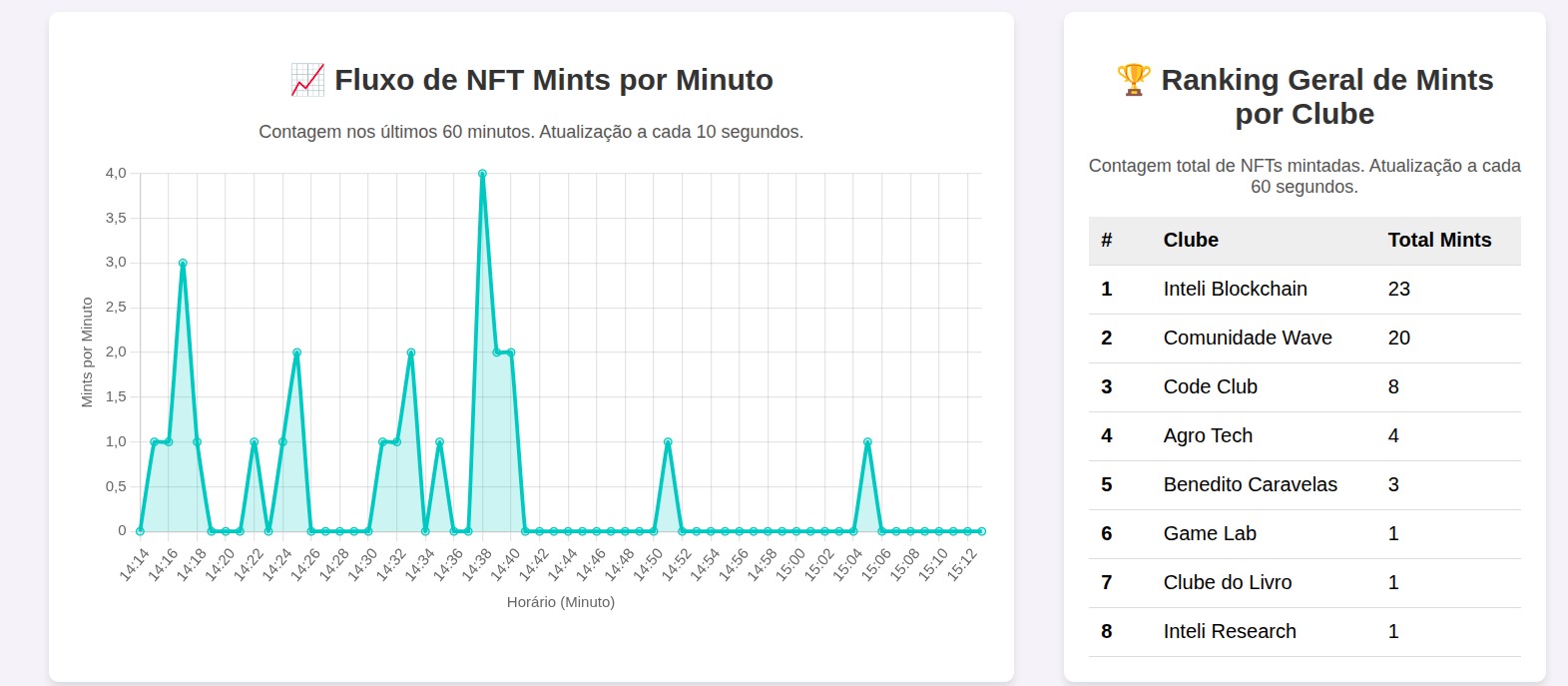
Task: Click the last peak point near 15:05
Action: 867,442
